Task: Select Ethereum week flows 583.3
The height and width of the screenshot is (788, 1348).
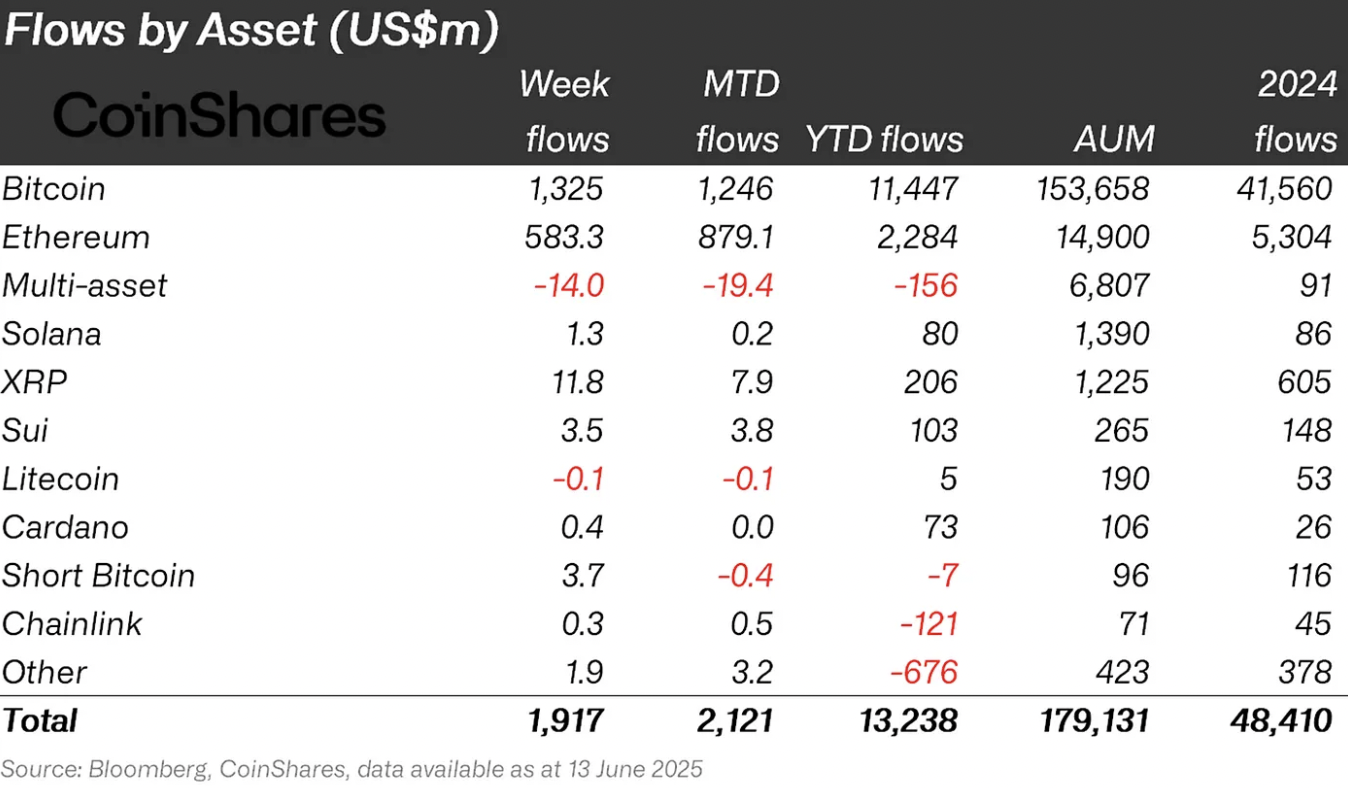Action: pos(564,237)
